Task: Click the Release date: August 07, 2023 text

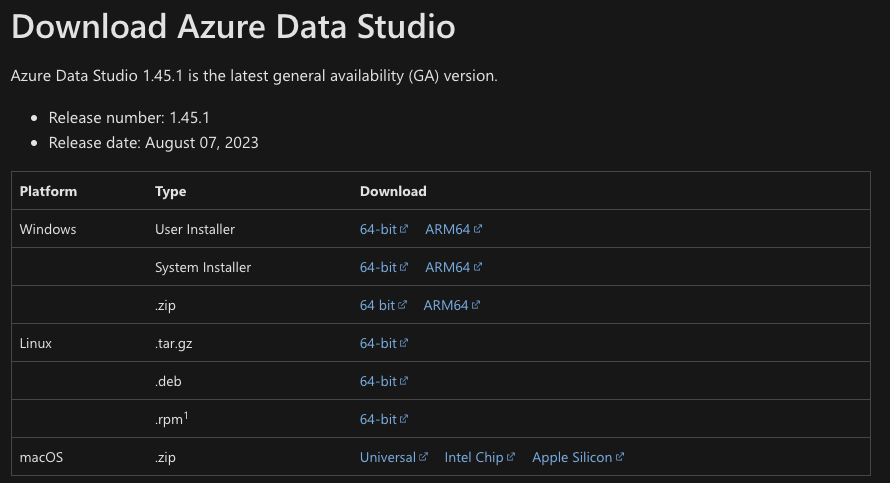Action: point(153,142)
